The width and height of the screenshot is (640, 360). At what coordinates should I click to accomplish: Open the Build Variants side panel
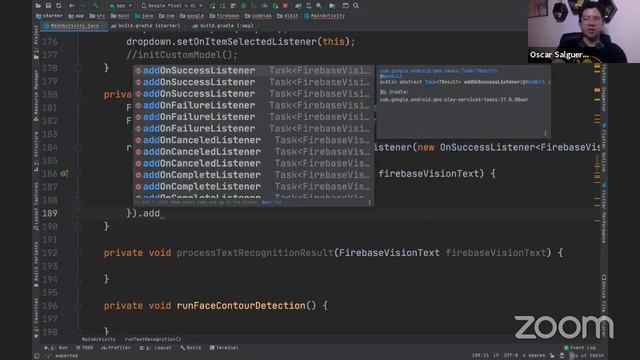click(36, 264)
